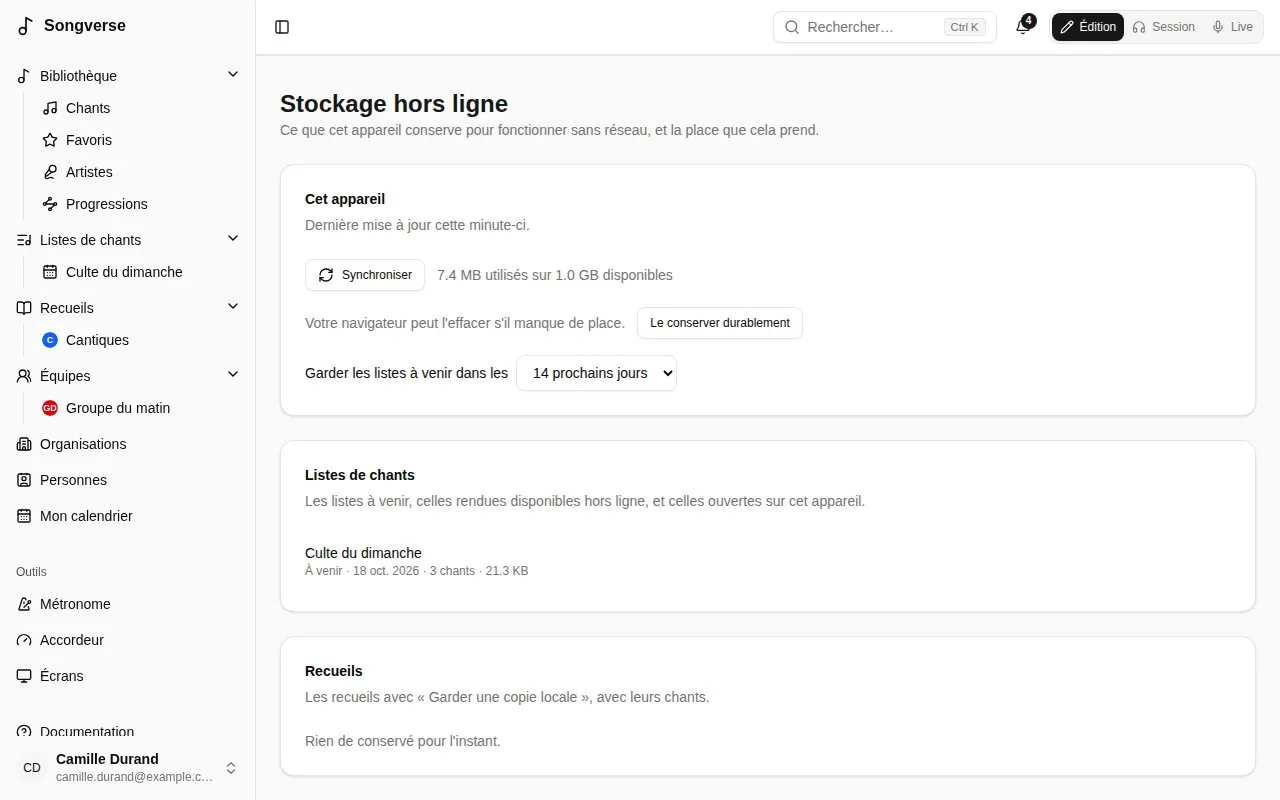
Task: Collapse the Bibliothèque section chevron
Action: pyautogui.click(x=233, y=74)
